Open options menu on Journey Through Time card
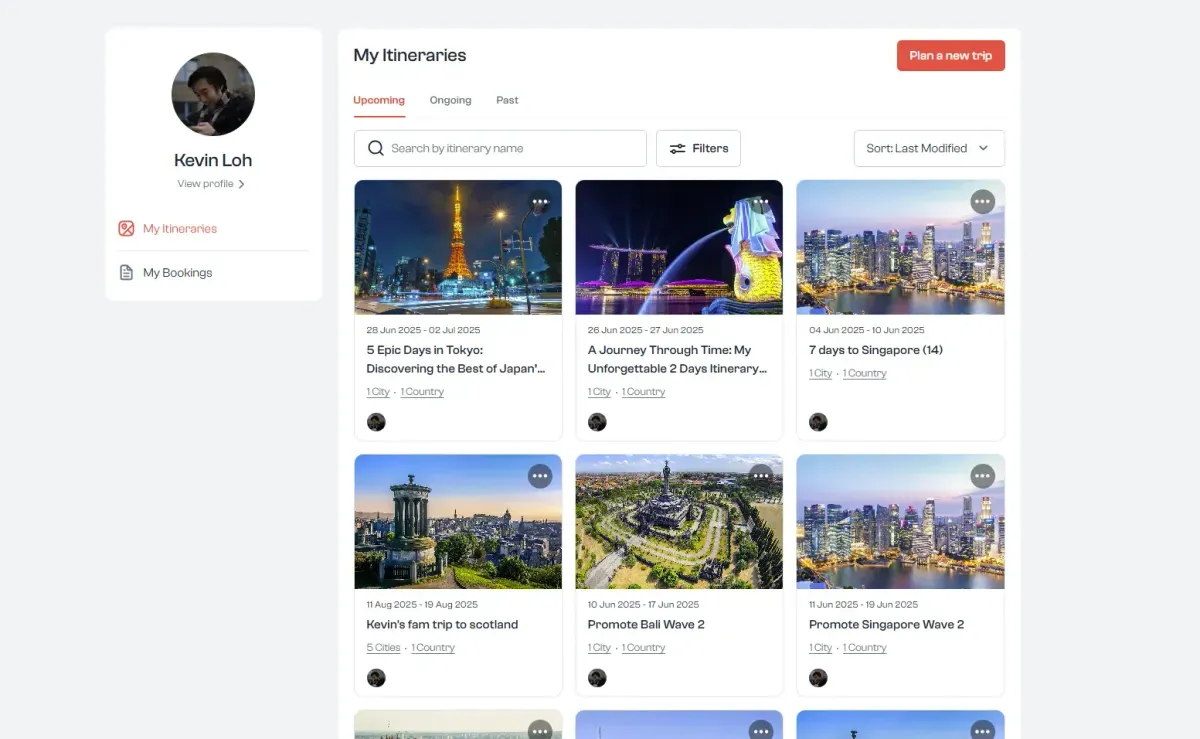Screen dimensions: 1200x739 (761, 202)
